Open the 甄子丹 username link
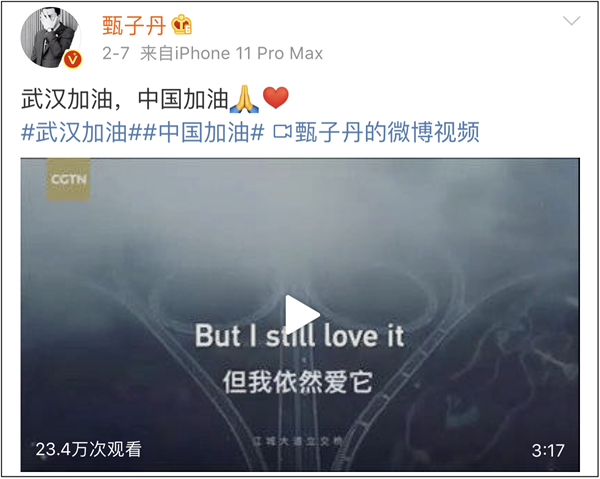Viewport: 600px width, 479px height. click(134, 26)
